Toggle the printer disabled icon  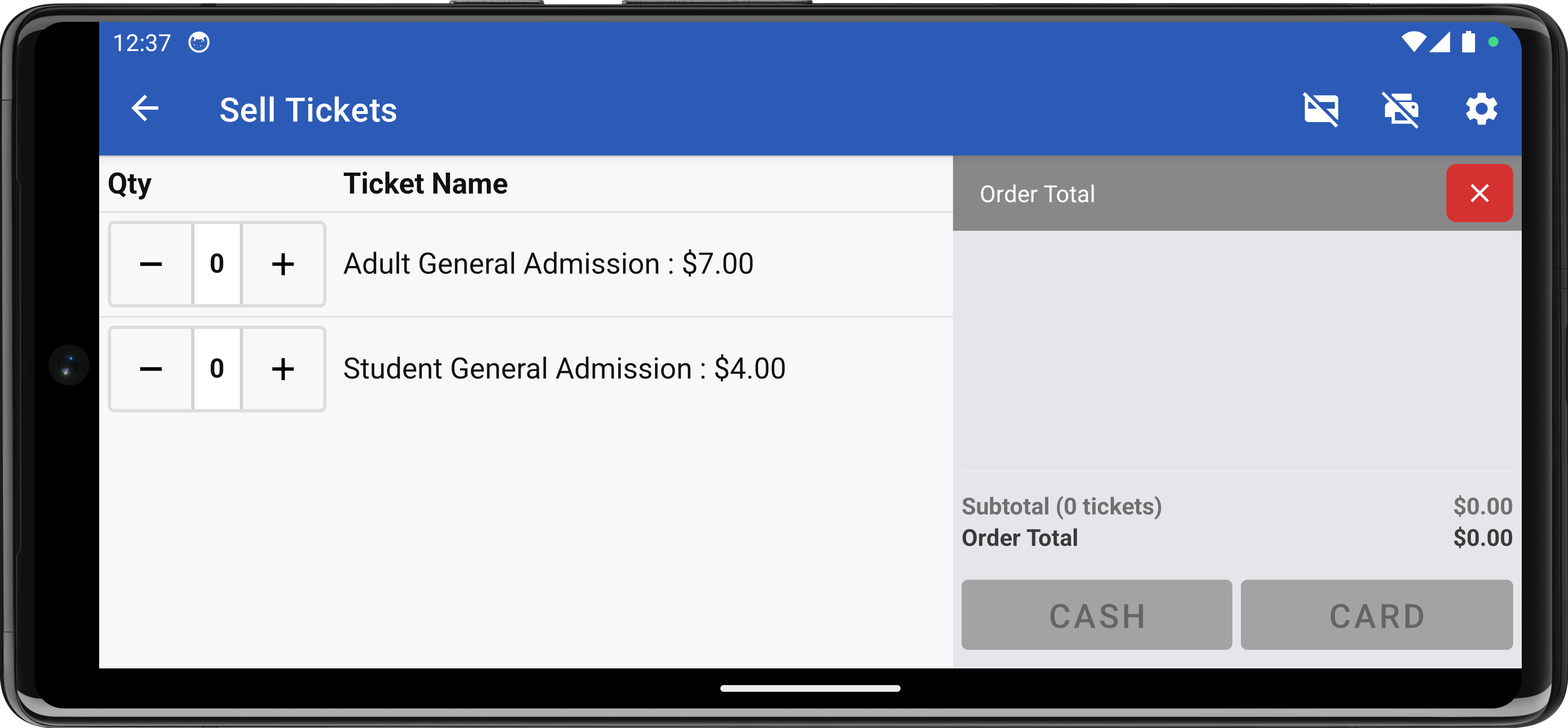(x=1401, y=110)
